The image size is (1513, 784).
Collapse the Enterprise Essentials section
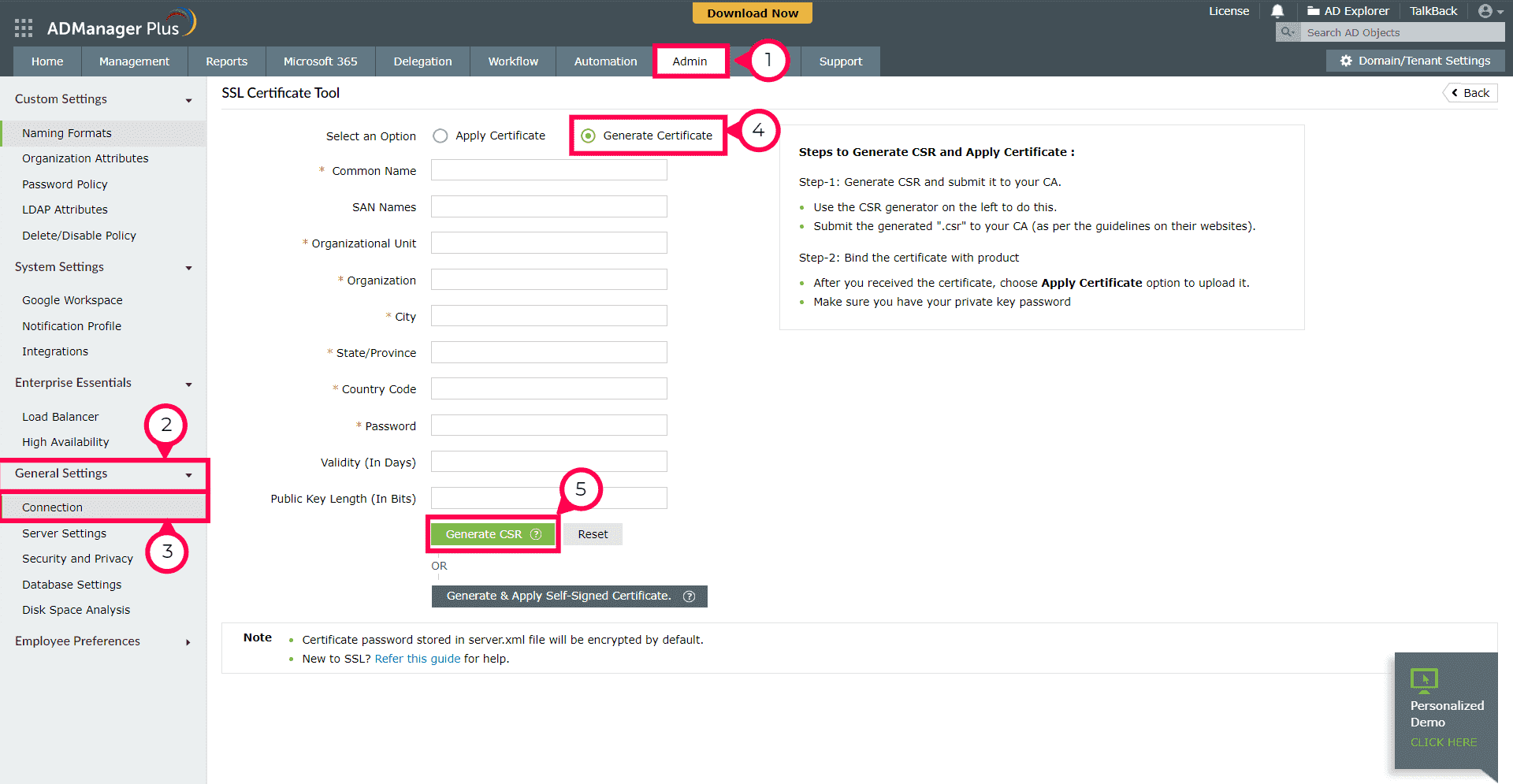pos(188,385)
